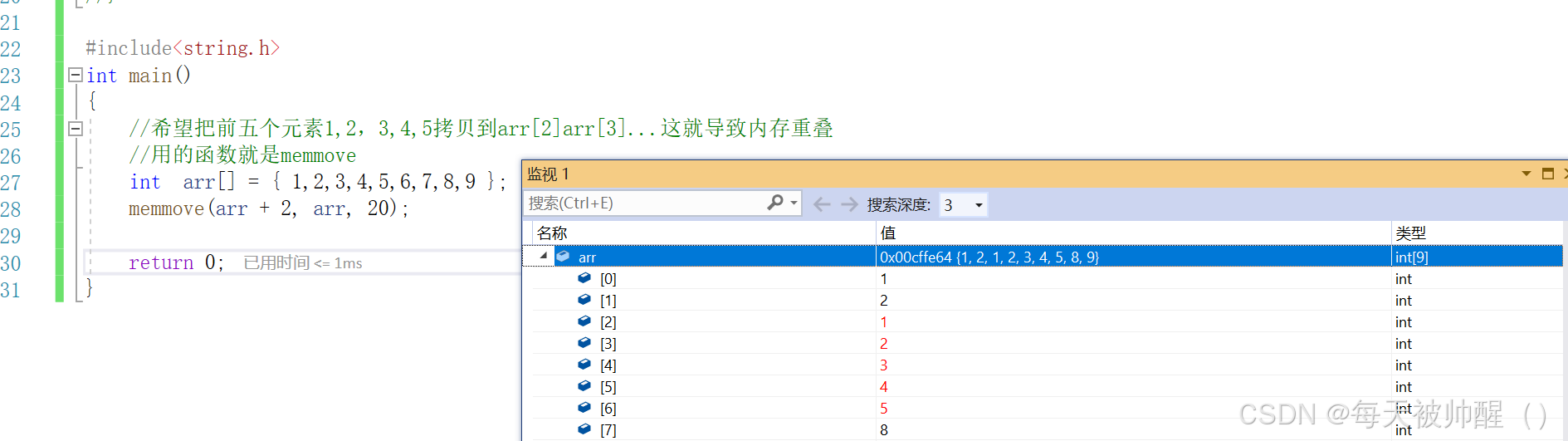Click the cube icon of element [3]
The height and width of the screenshot is (441, 1568).
[584, 343]
